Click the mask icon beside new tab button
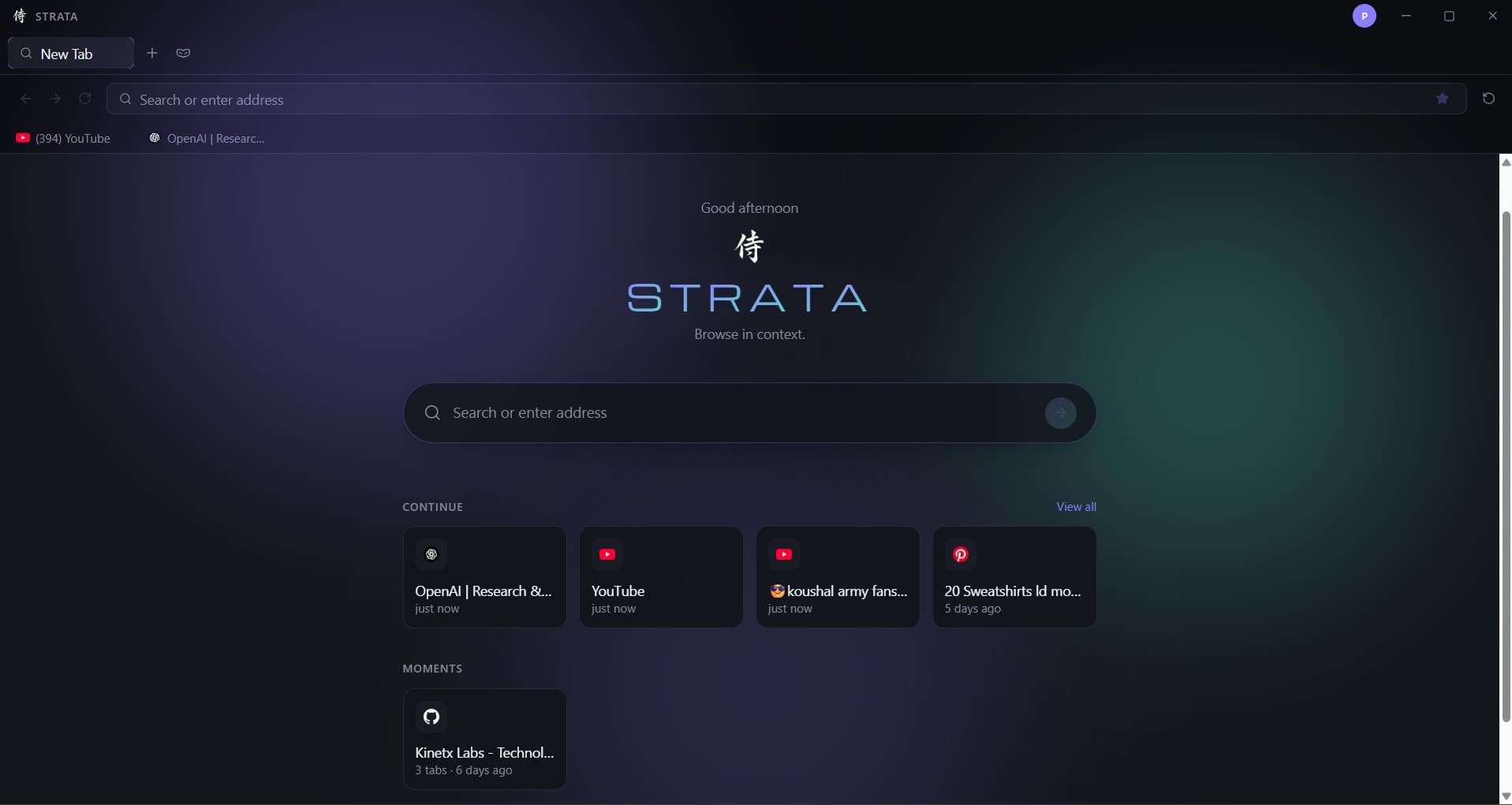This screenshot has width=1512, height=805. click(x=183, y=53)
